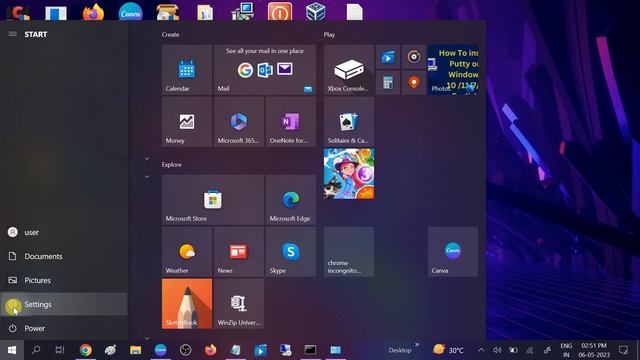
Task: Click the Play group heading
Action: pos(329,35)
